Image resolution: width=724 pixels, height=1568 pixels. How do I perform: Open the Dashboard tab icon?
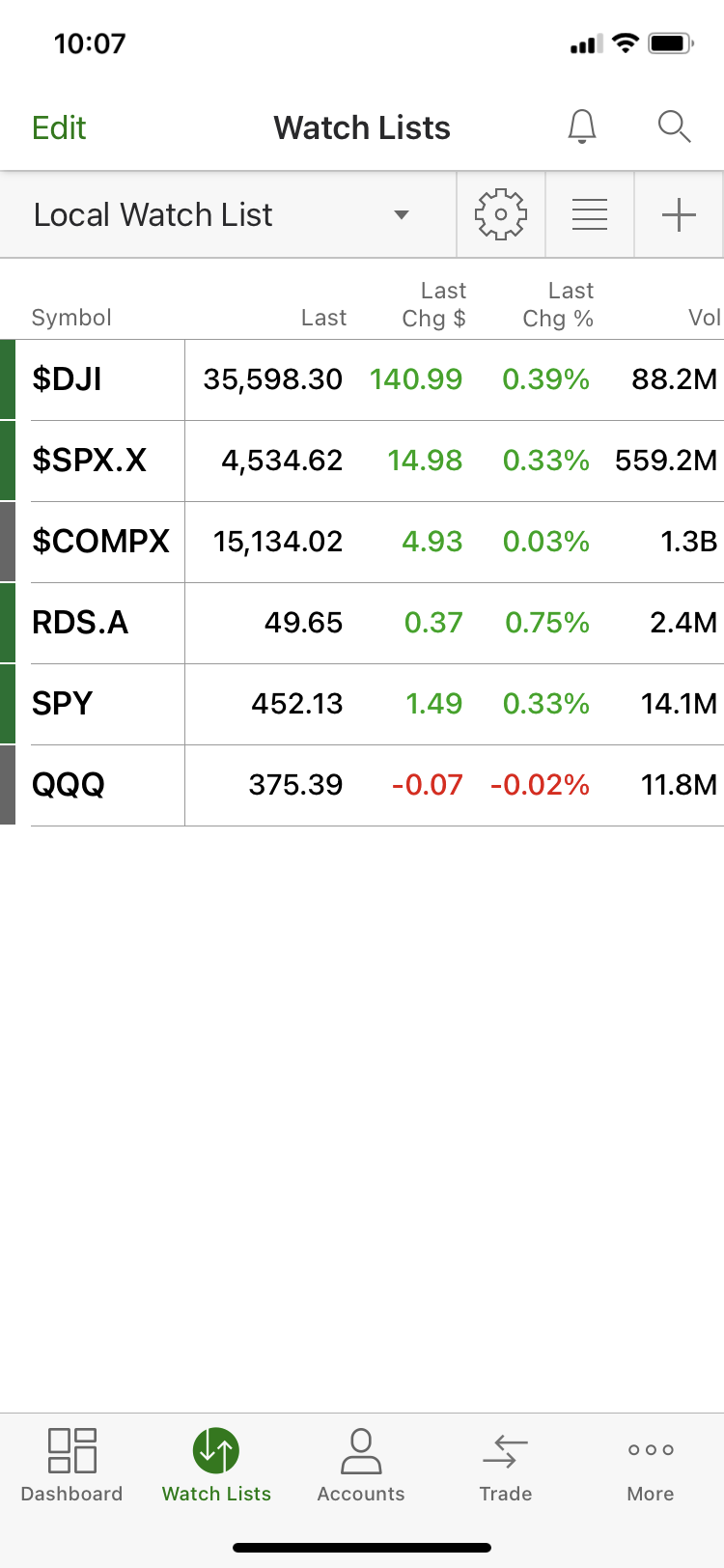(x=72, y=1450)
